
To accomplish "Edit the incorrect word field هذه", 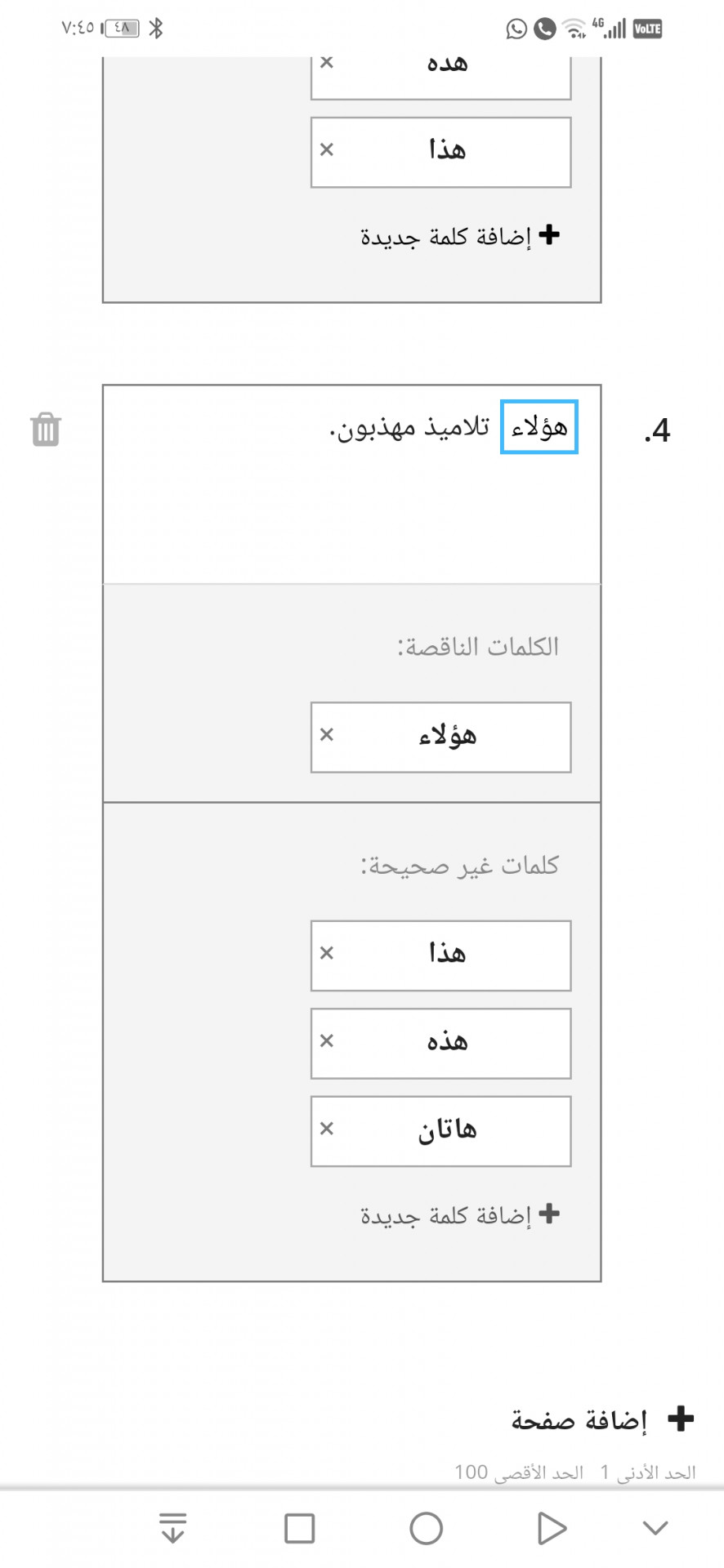I will [441, 1043].
